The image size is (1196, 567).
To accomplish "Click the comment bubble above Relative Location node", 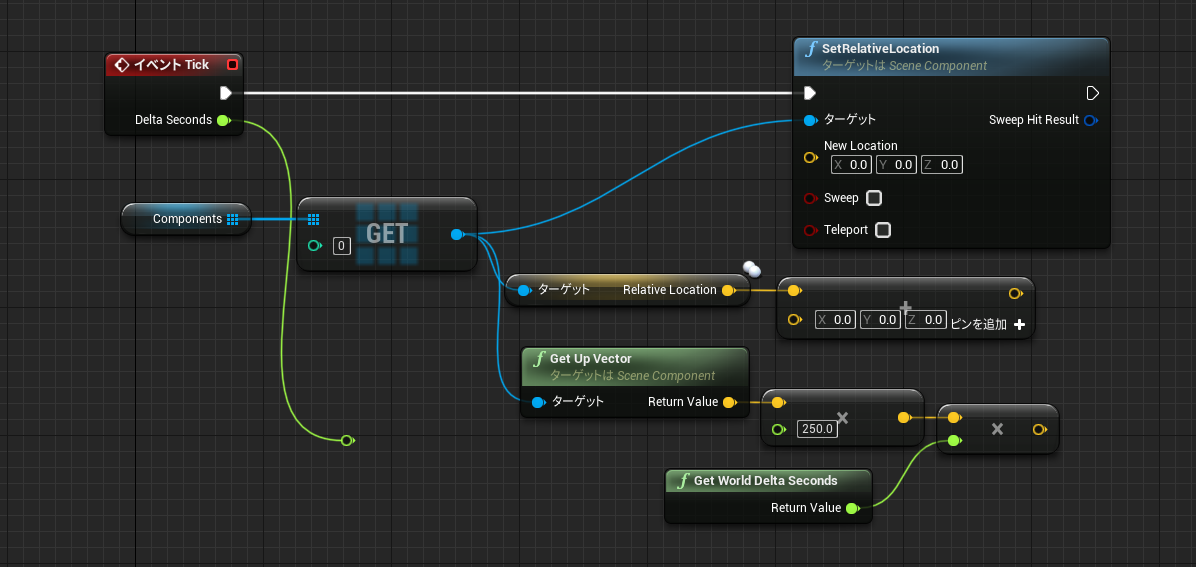I will point(752,268).
